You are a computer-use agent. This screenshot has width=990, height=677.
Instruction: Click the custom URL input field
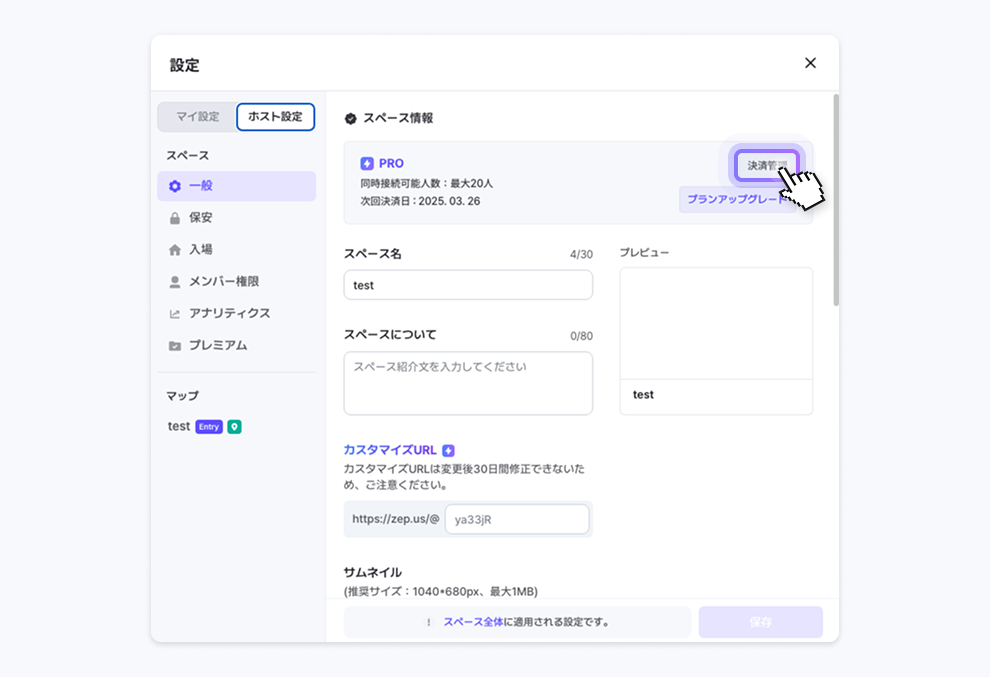516,519
